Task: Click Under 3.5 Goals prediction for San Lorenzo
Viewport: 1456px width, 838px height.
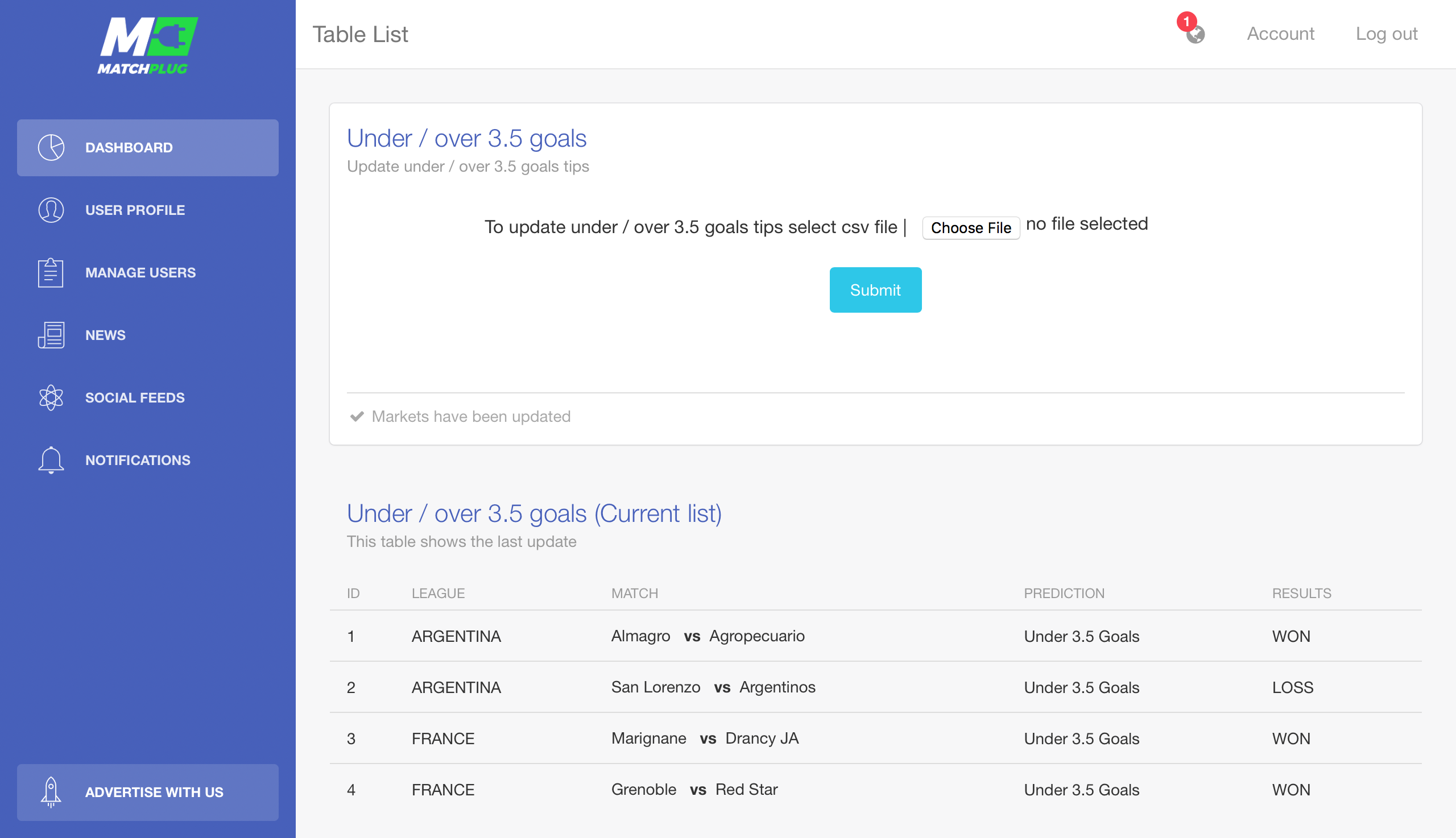Action: click(x=1082, y=688)
